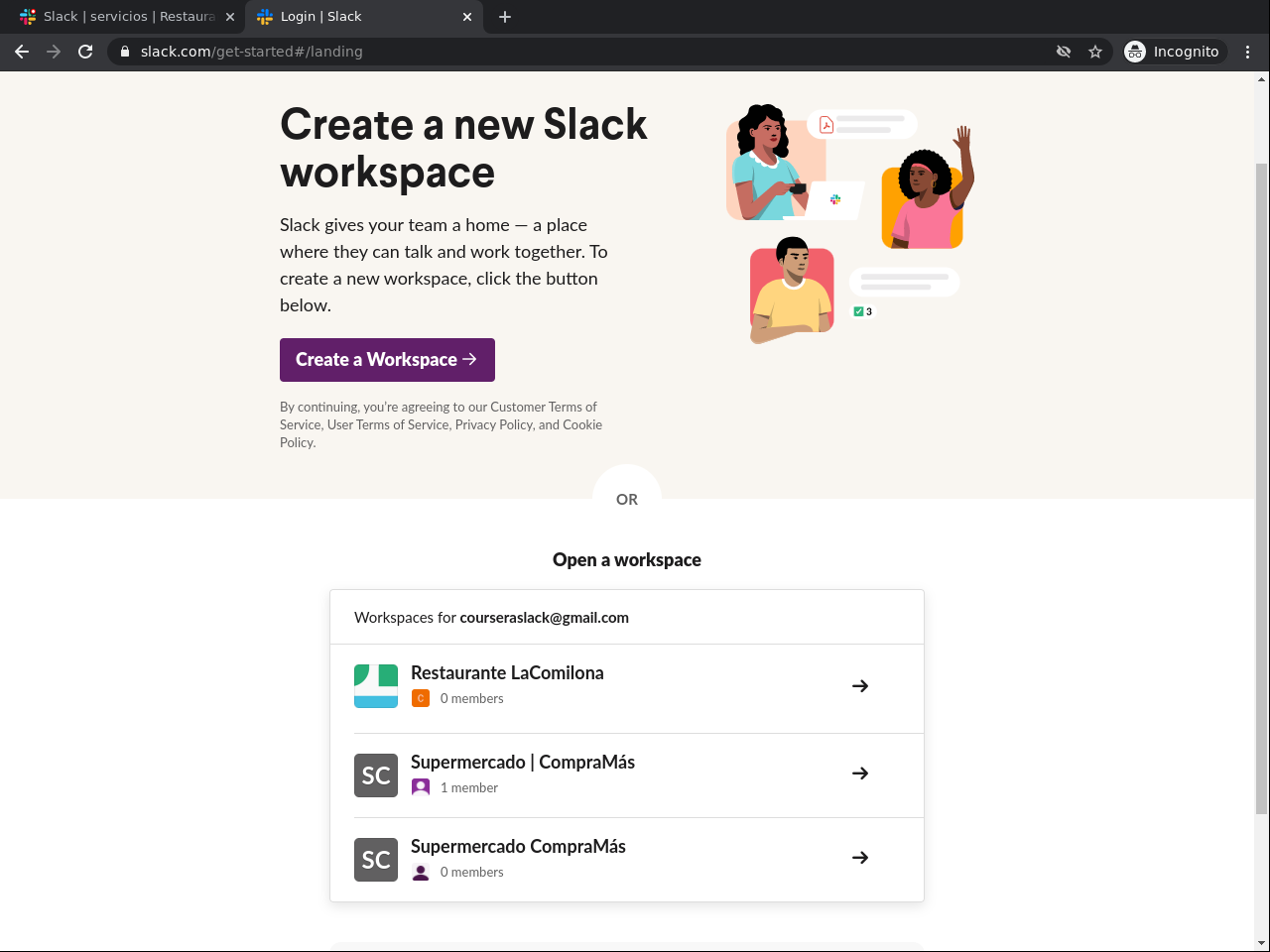Click the page vertical scrollbar down arrow
Image resolution: width=1270 pixels, height=952 pixels.
point(1261,943)
